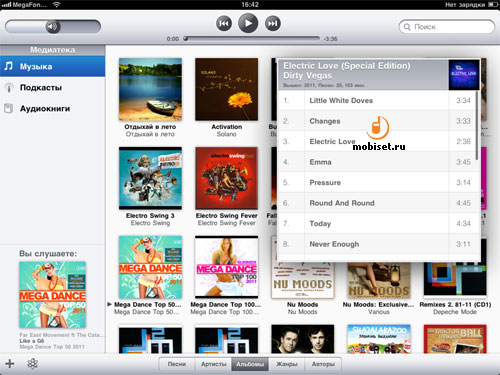The width and height of the screenshot is (500, 375).
Task: Open Аудиокниги in the sidebar
Action: (x=53, y=109)
